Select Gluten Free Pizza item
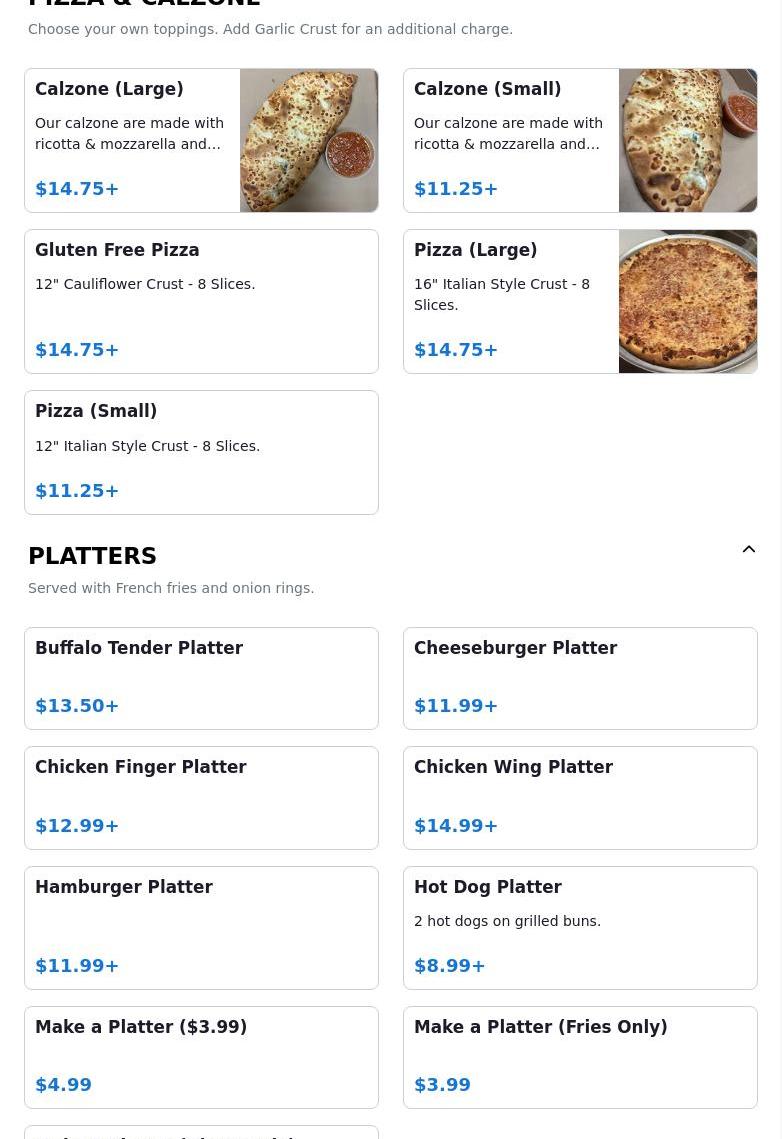Screen dimensions: 782x1139 point(201,301)
